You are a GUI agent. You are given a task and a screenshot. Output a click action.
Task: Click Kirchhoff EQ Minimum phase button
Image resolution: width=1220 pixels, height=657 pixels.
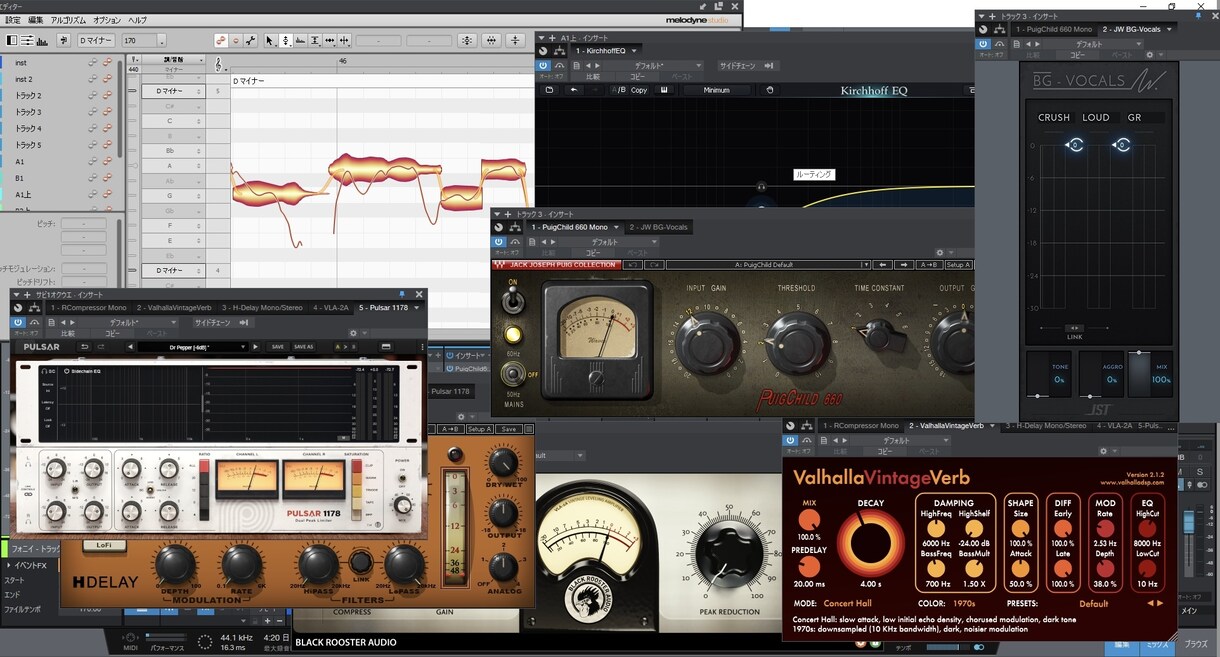(716, 90)
